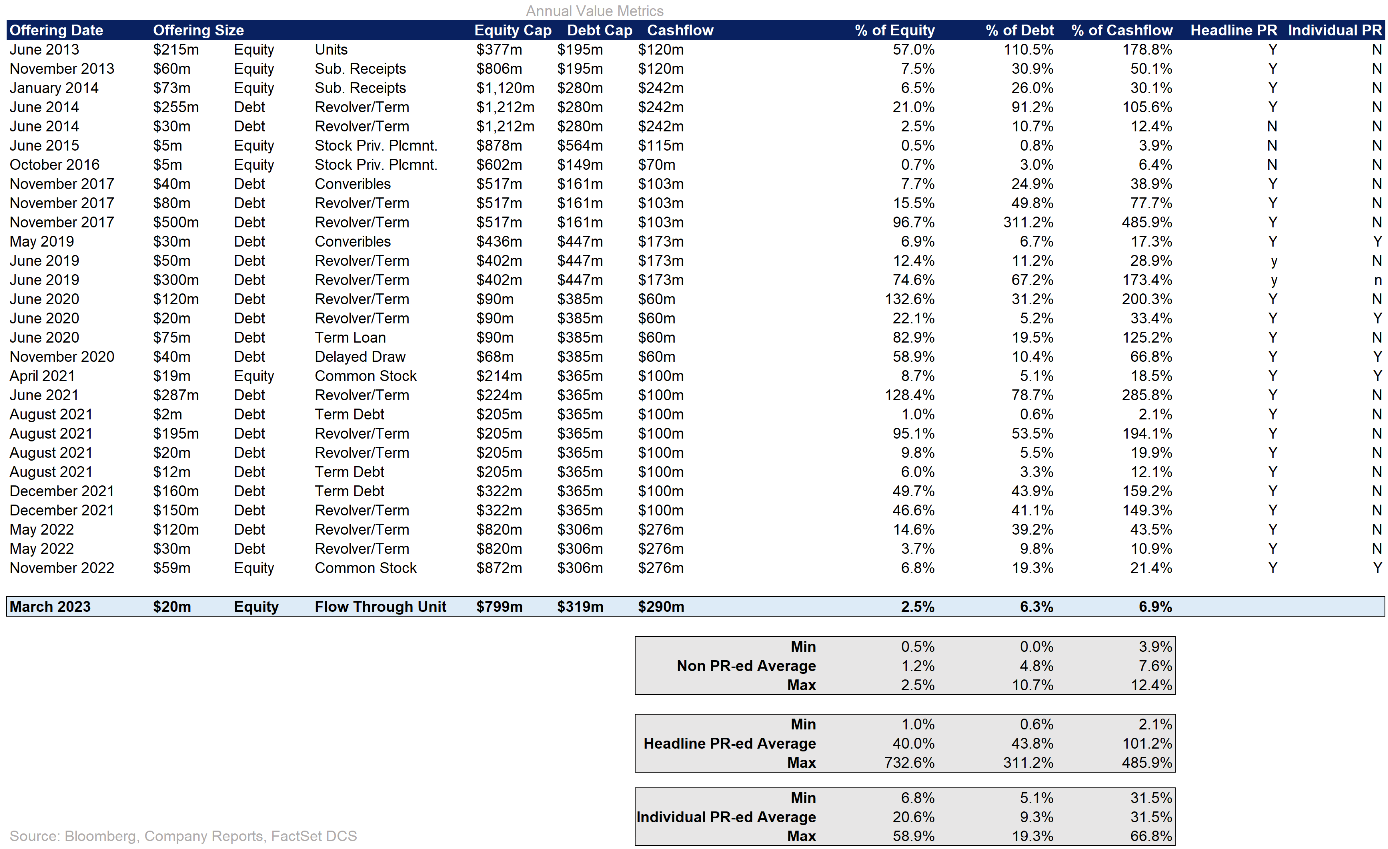The image size is (1388, 849).
Task: Select the 'Individual PR' column header
Action: coord(1335,30)
